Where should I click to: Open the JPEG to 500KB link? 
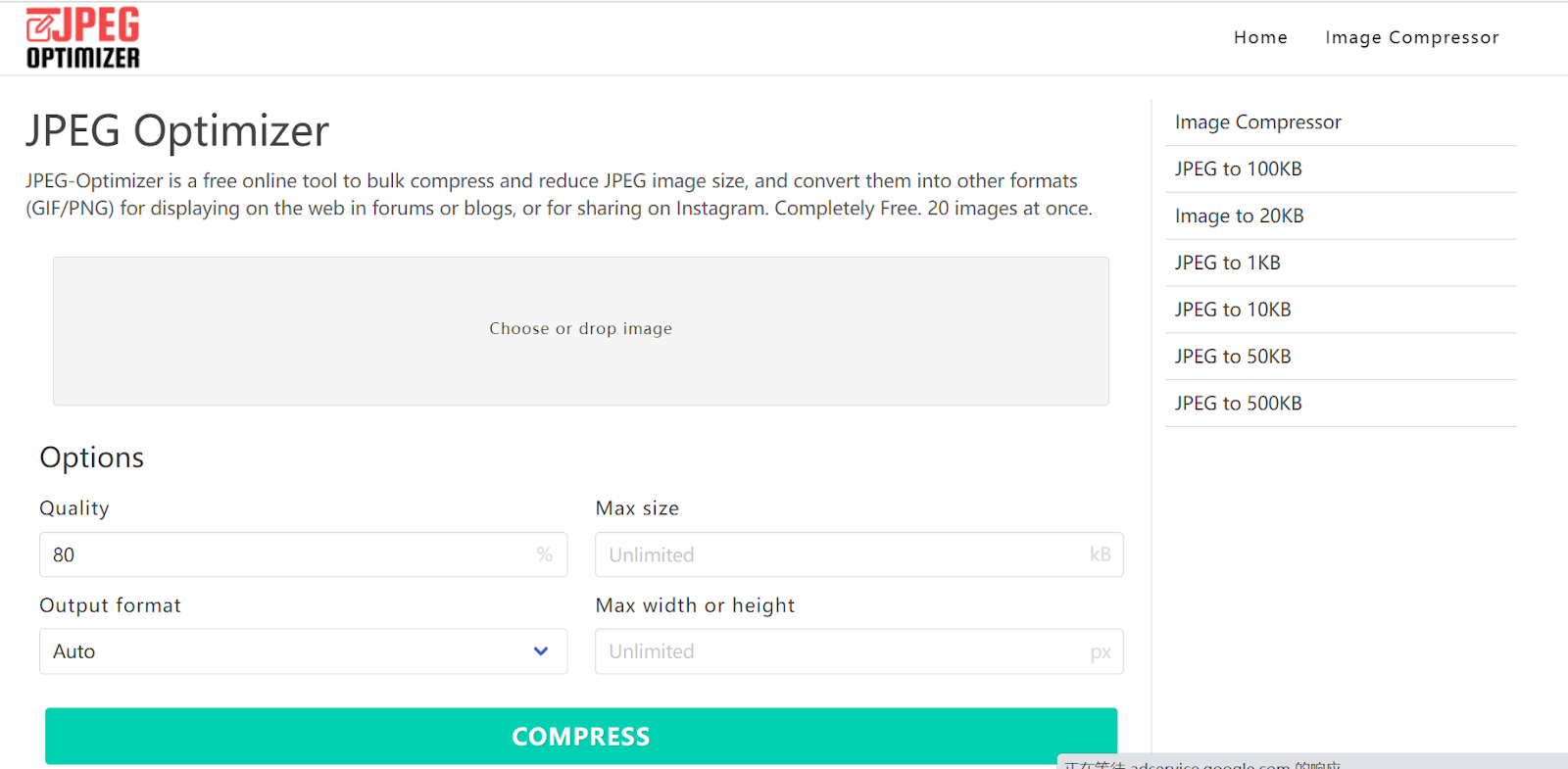click(1238, 404)
